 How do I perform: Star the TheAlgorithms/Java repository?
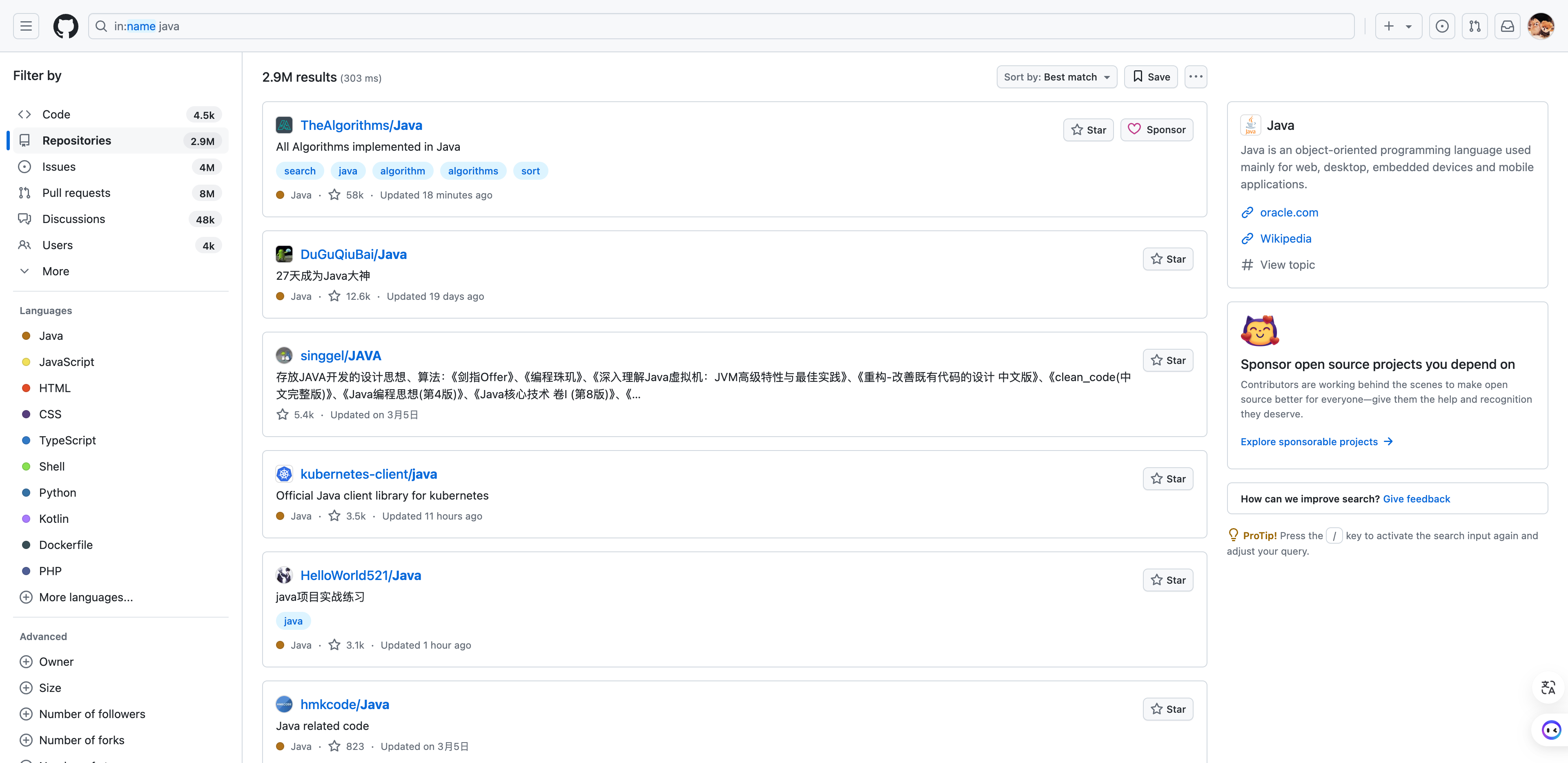(x=1088, y=130)
